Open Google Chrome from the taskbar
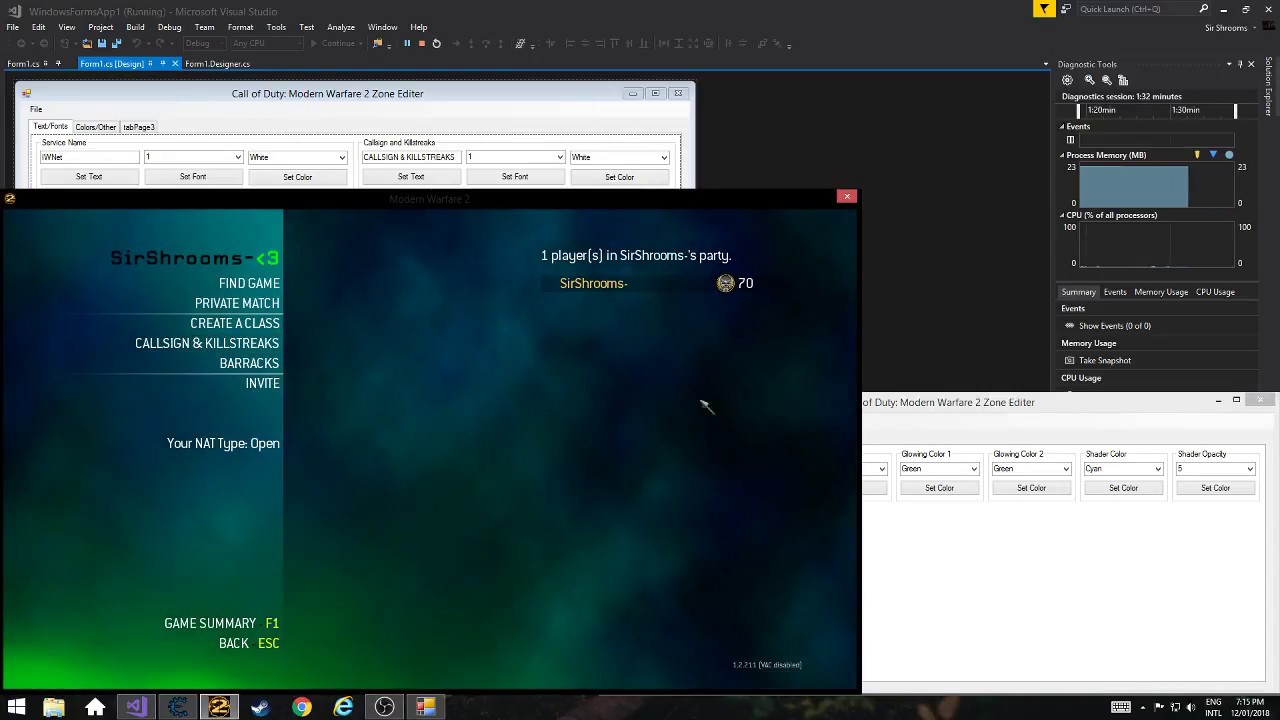Image resolution: width=1280 pixels, height=720 pixels. pos(301,707)
